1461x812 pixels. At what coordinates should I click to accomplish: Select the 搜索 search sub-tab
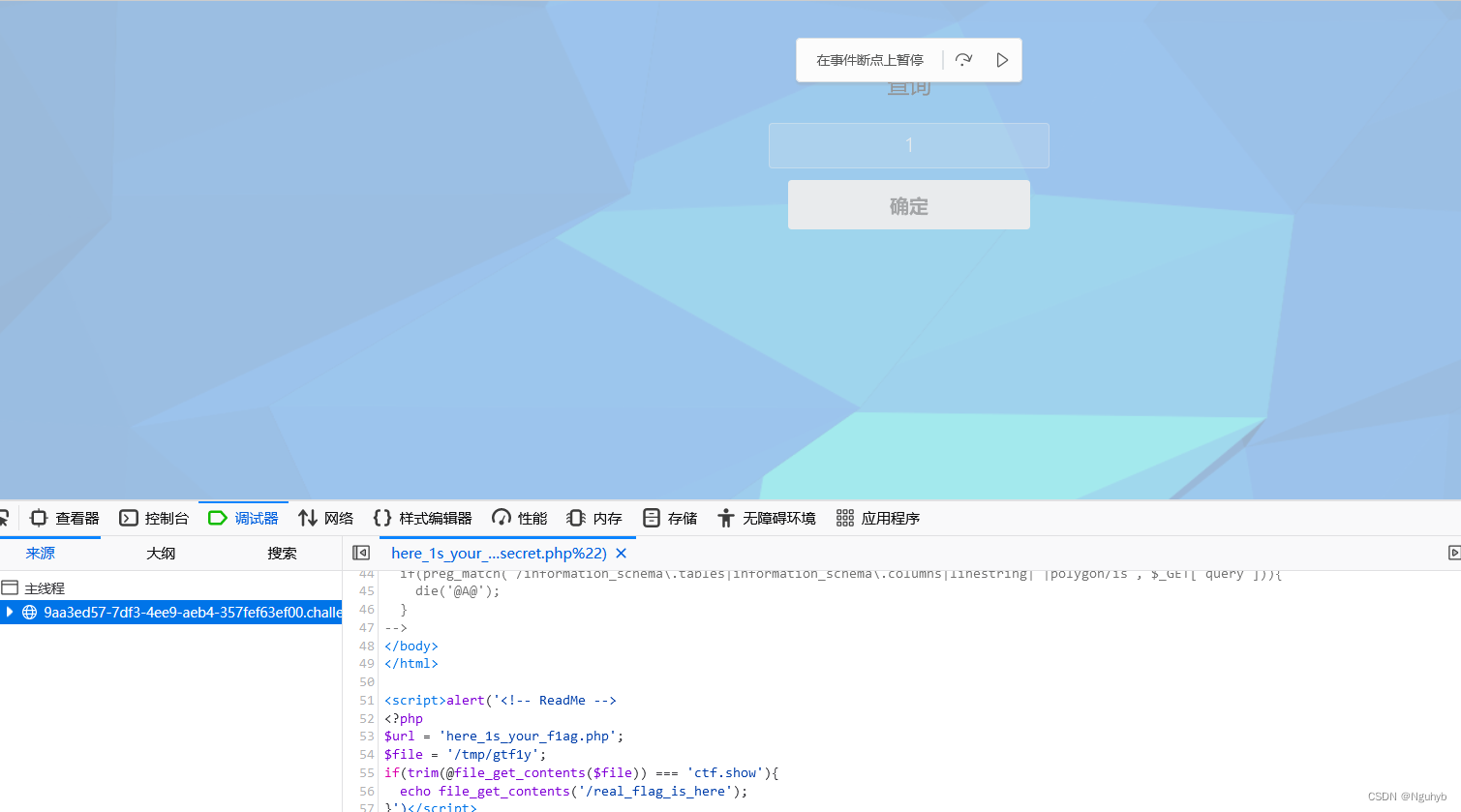(x=282, y=554)
